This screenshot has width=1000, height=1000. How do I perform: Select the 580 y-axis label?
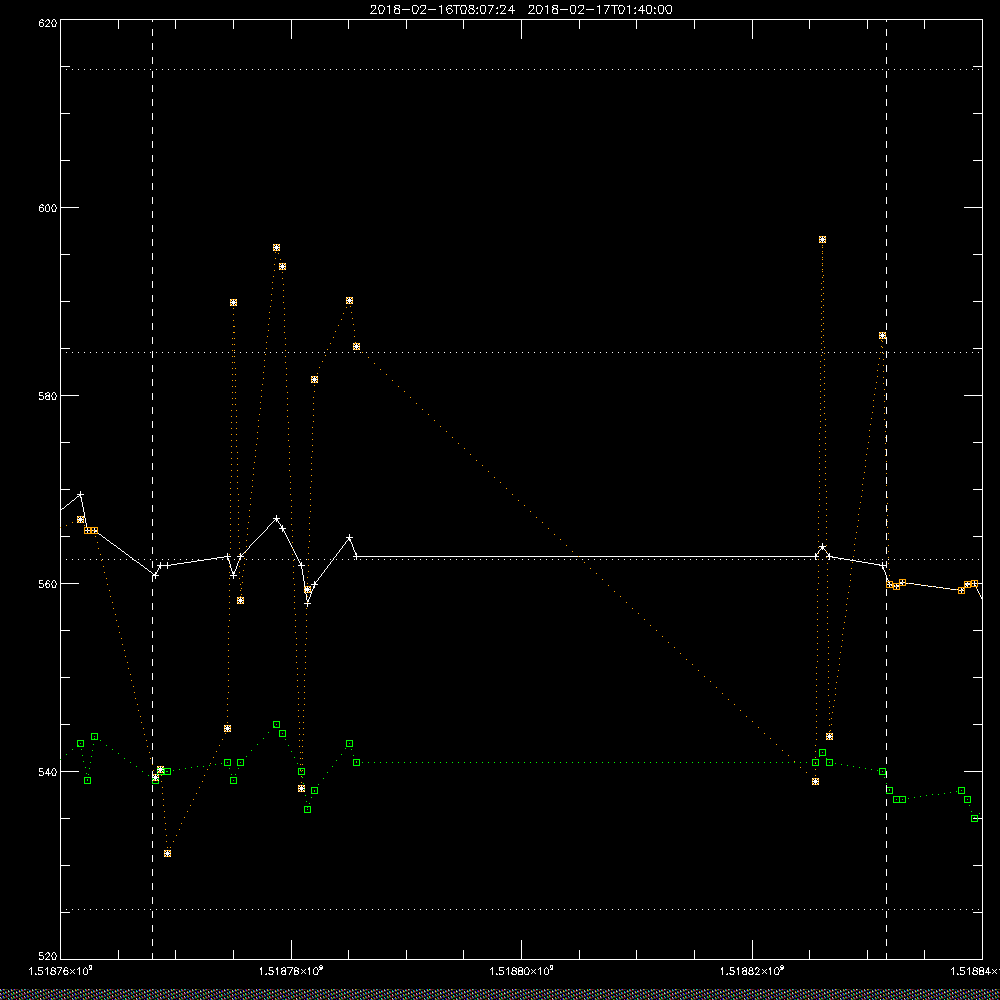pyautogui.click(x=48, y=395)
